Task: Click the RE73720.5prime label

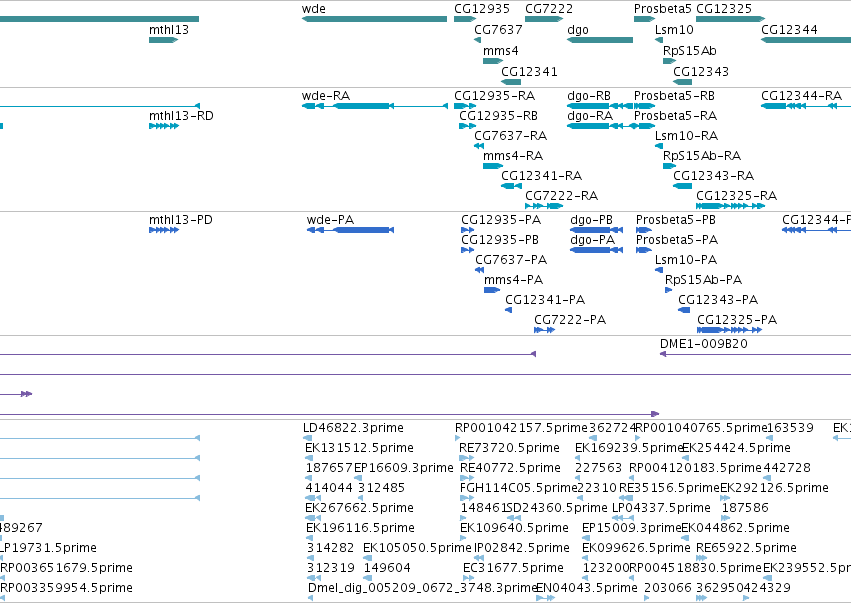Action: [509, 448]
